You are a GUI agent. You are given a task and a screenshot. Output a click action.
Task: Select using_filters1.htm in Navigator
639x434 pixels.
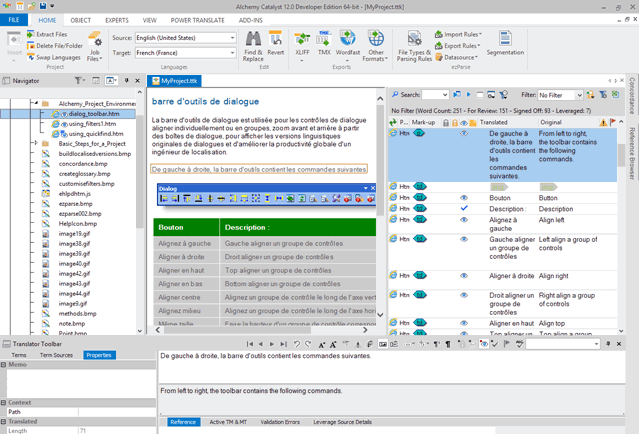(92, 124)
